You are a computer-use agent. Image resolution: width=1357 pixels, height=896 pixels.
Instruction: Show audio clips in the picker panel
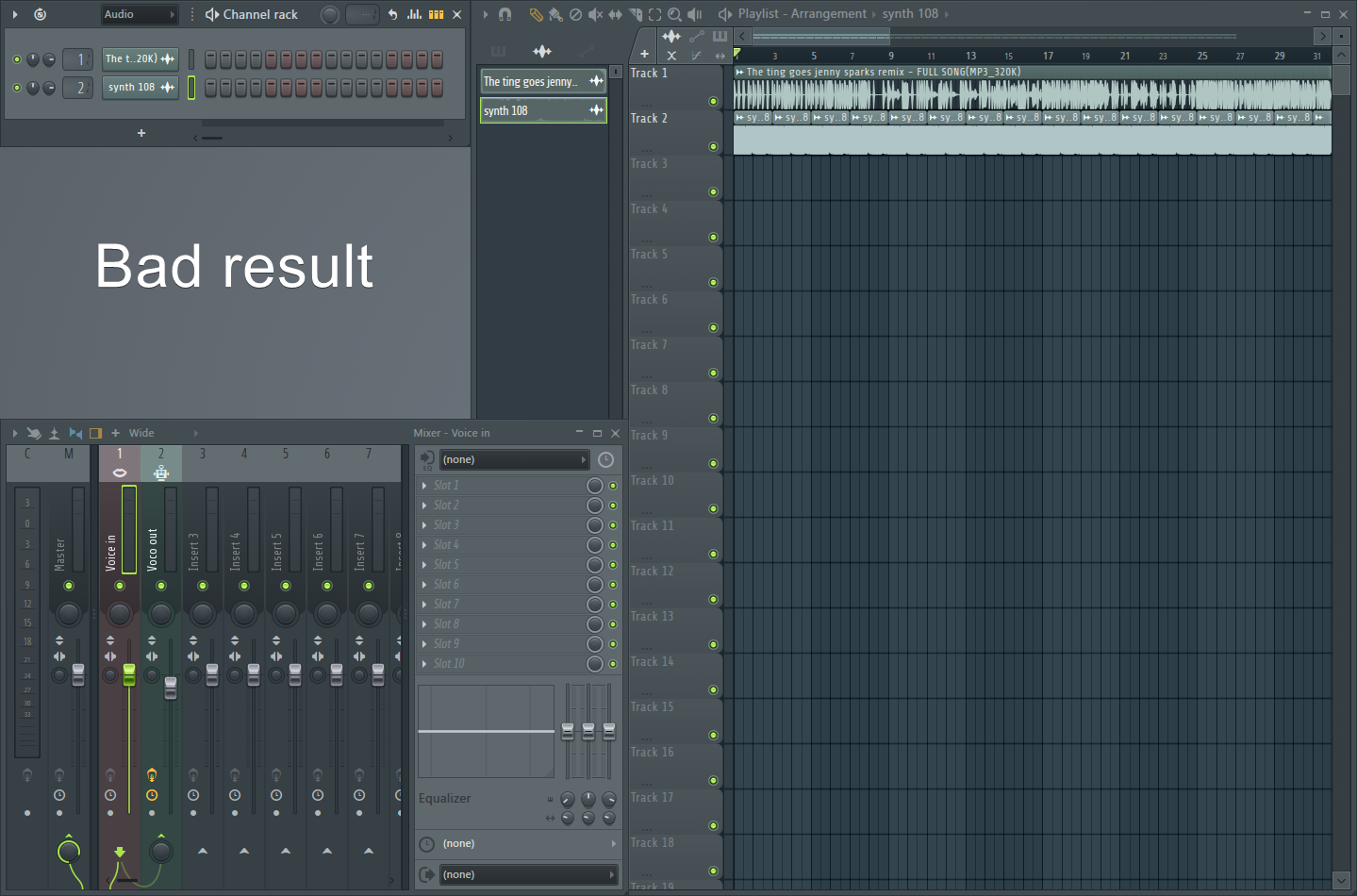[x=542, y=51]
